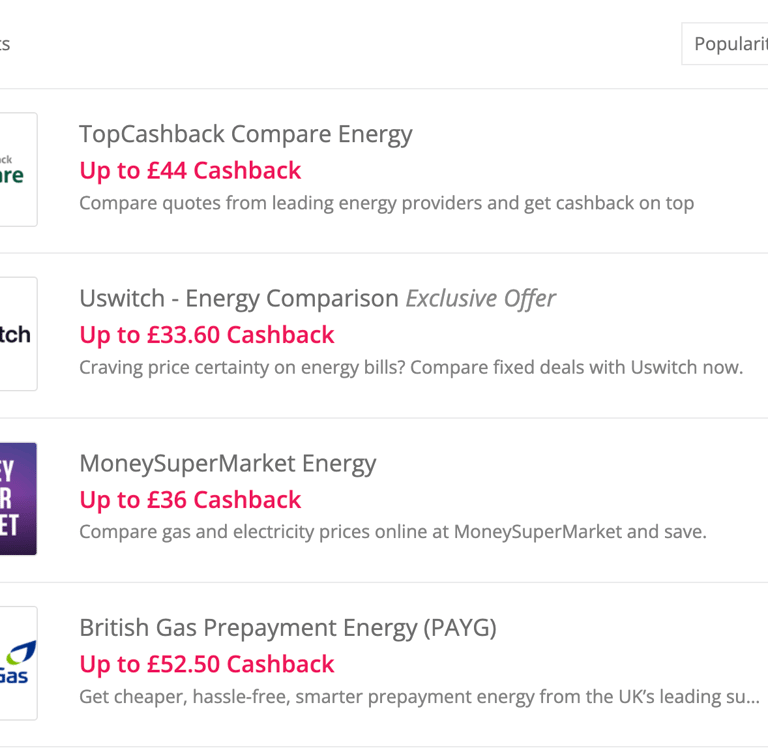Click the Exclusive Offer label on Uswitch
Screen dimensions: 768x750
pos(480,298)
